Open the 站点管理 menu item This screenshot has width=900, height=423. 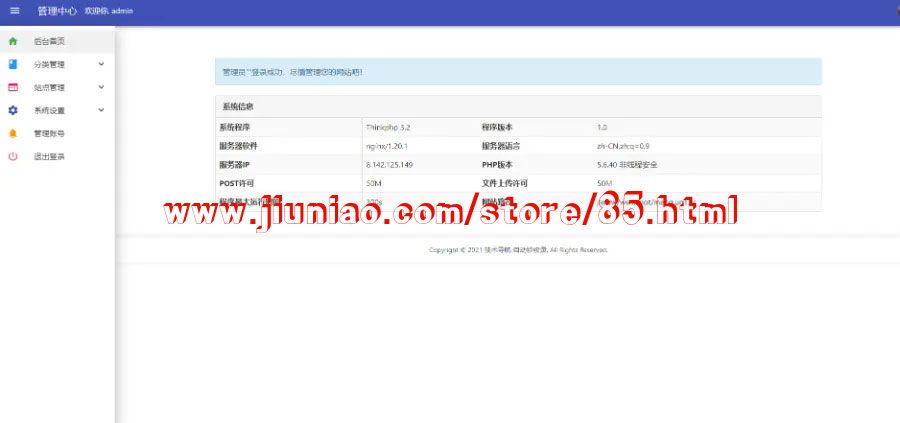(57, 87)
